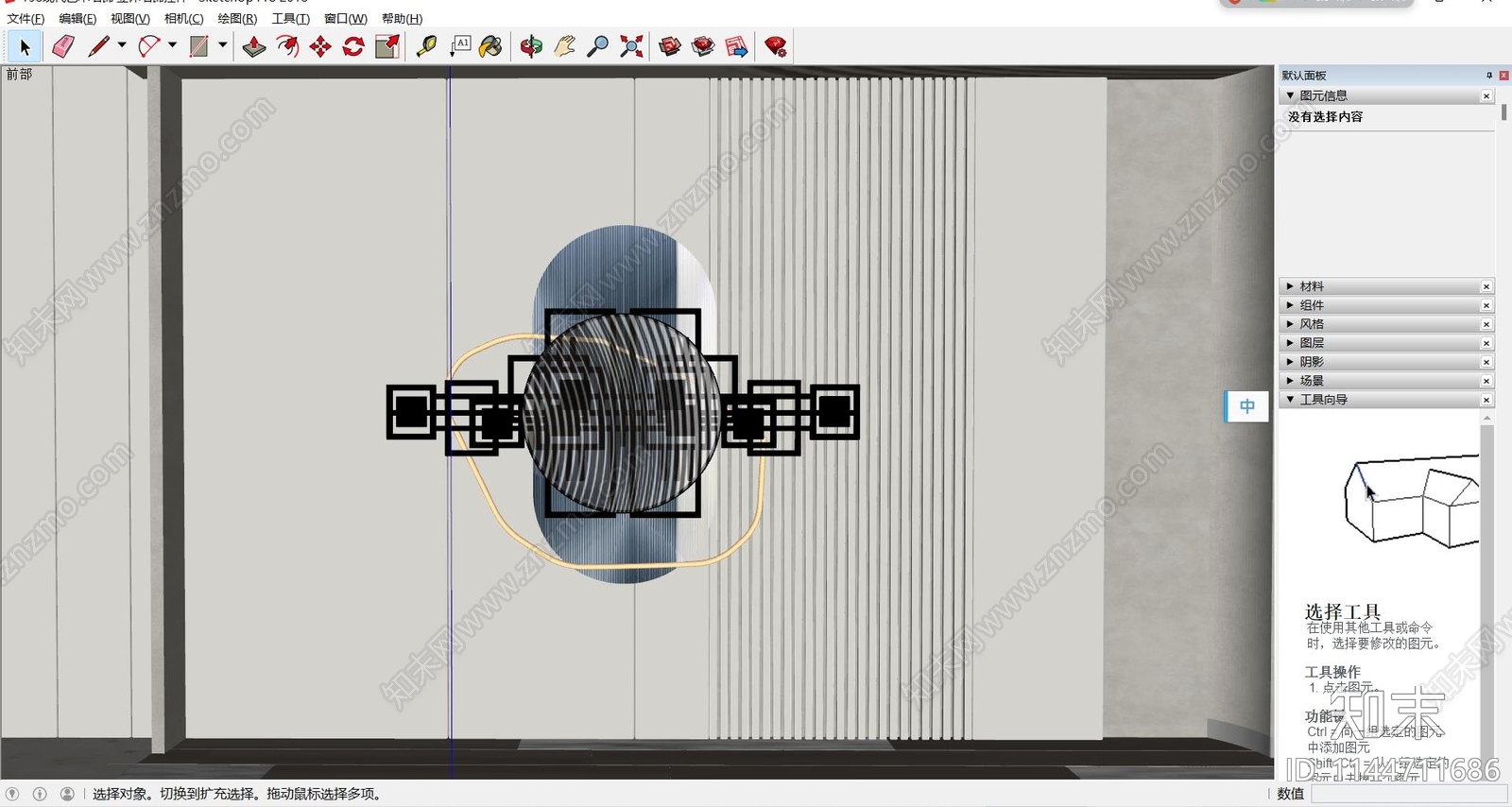Open the 视图(V) menu
Viewport: 1512px width, 807px height.
coord(130,19)
